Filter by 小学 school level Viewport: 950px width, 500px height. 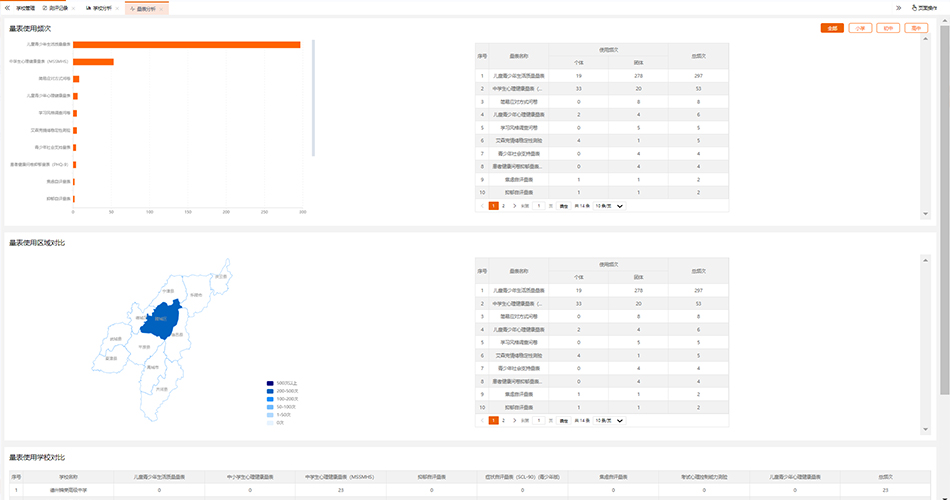860,28
